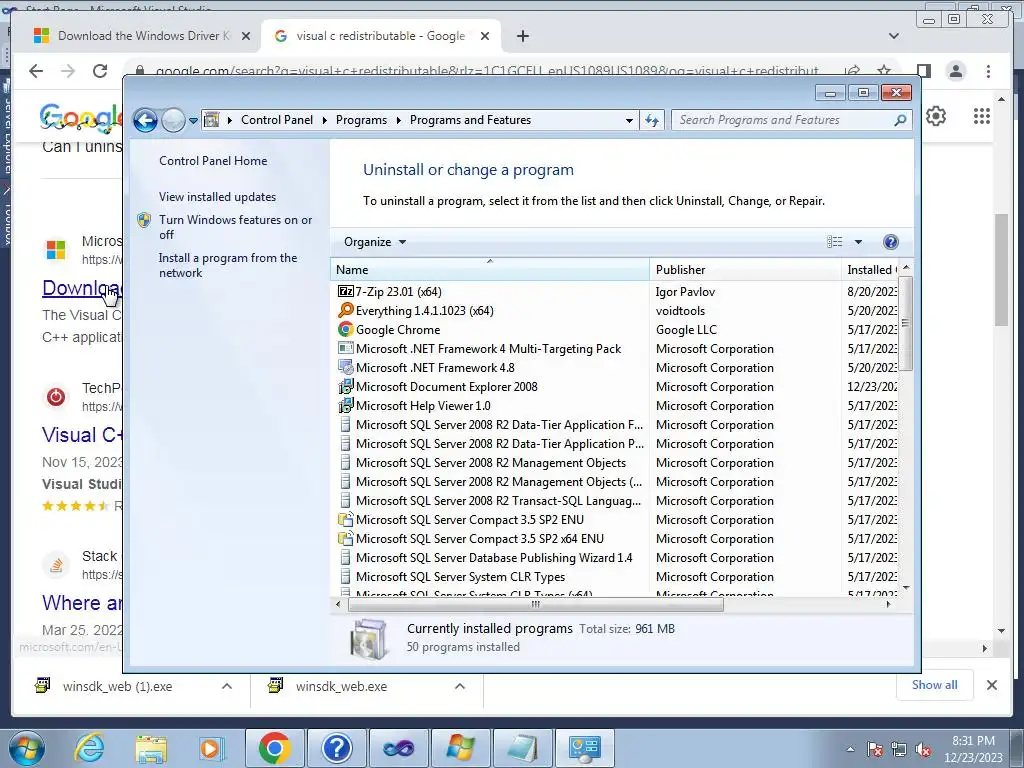Switch to Visual Studio on taskbar

398,748
